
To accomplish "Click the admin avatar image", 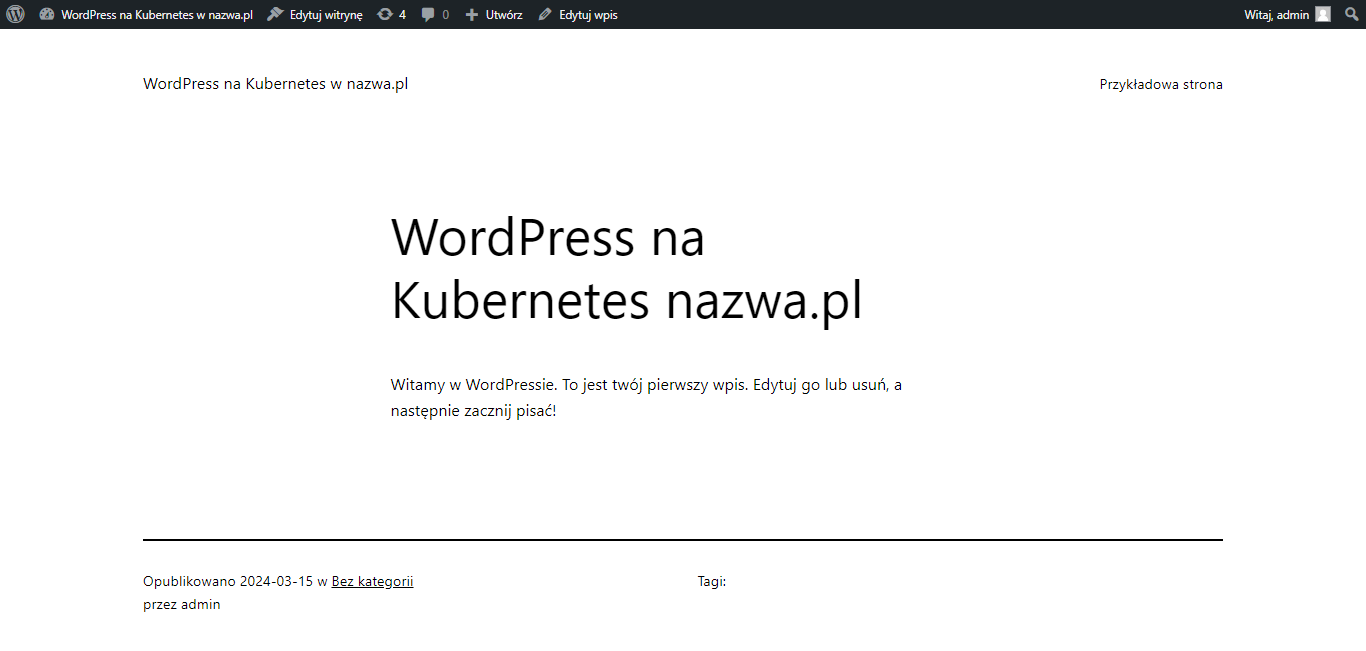I will click(1323, 14).
